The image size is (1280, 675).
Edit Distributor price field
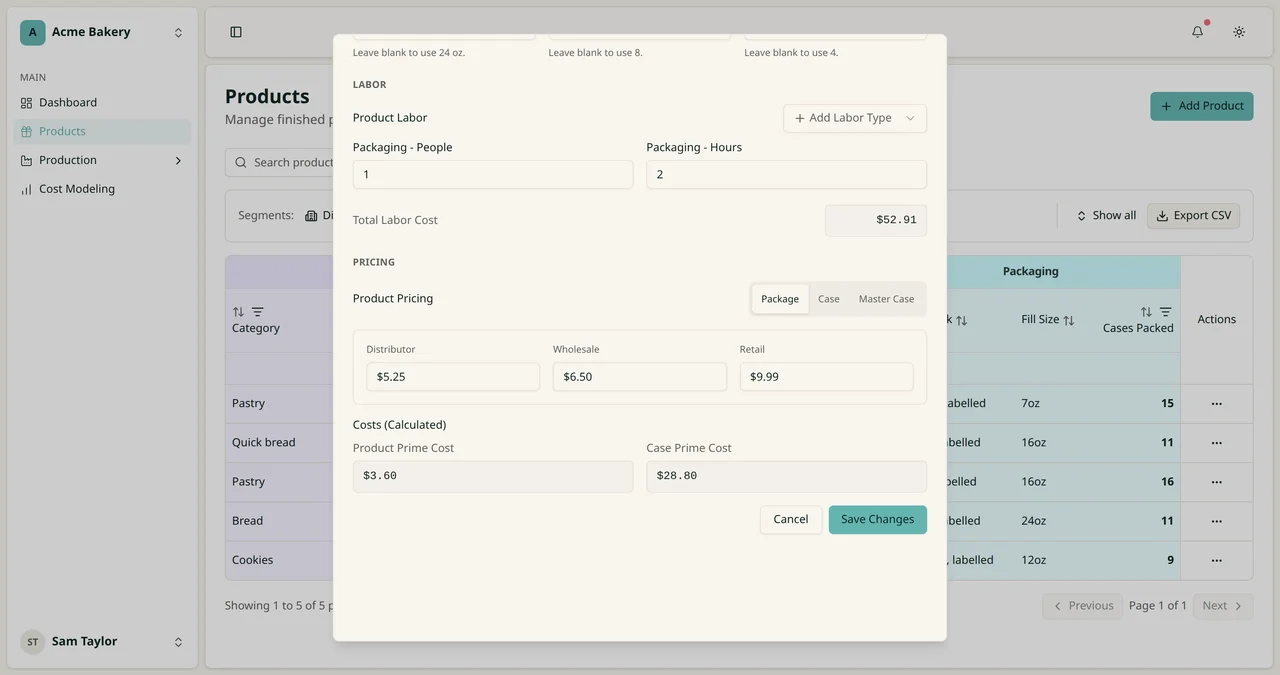click(x=453, y=377)
